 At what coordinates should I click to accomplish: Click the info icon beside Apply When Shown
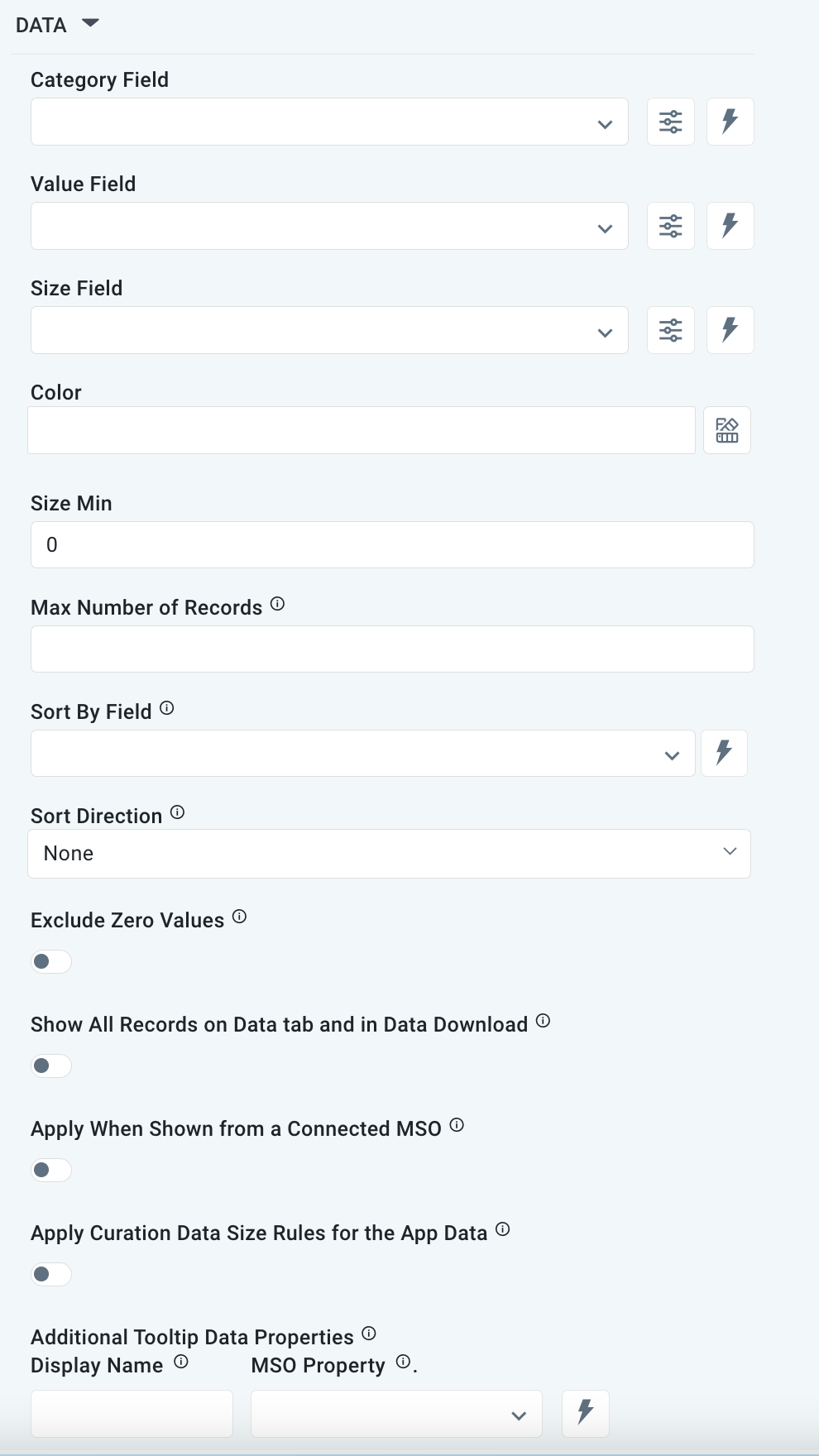[456, 1125]
